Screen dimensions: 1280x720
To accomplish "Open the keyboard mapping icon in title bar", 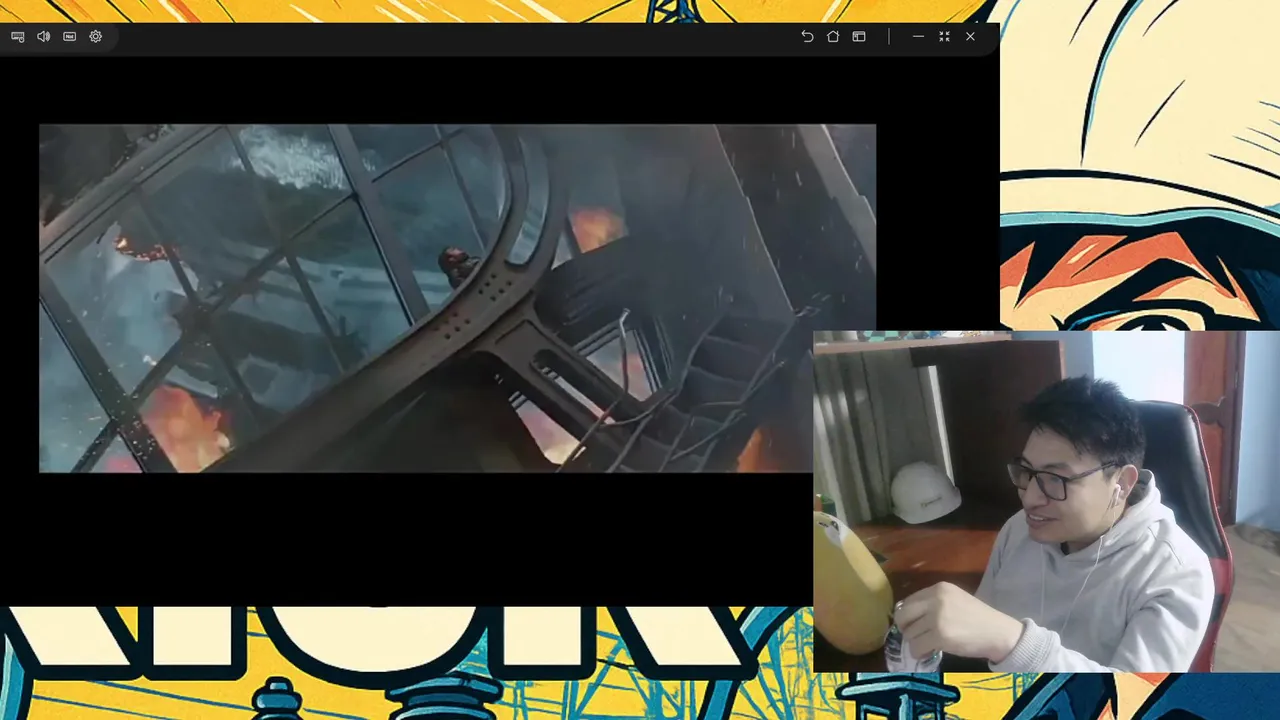I will [18, 36].
